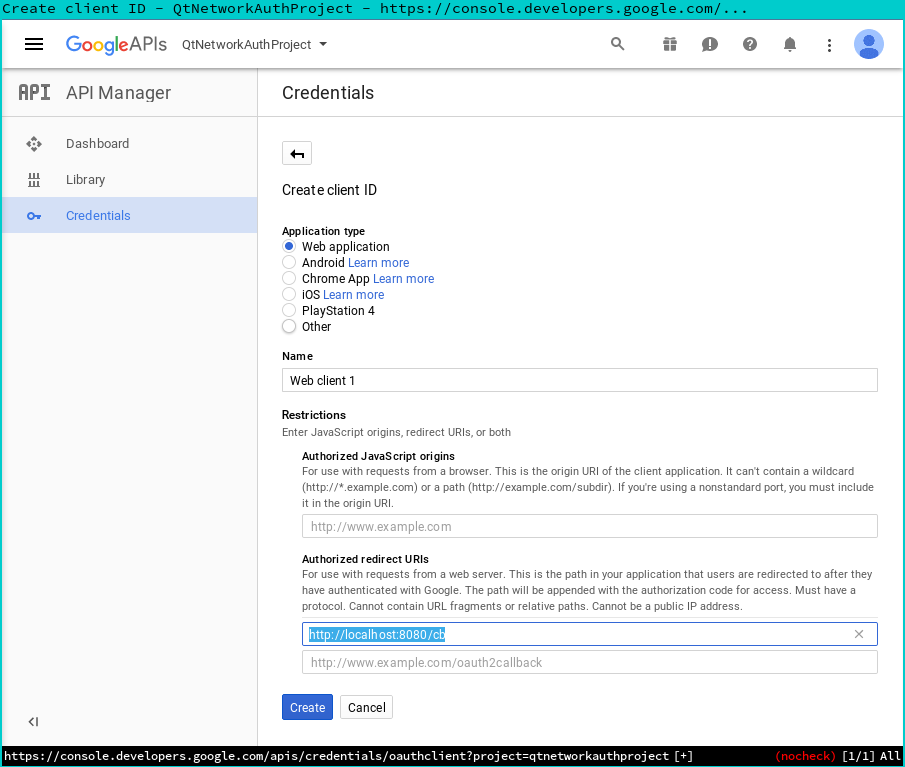The image size is (905, 767).
Task: Click the search magnifier icon
Action: click(617, 44)
